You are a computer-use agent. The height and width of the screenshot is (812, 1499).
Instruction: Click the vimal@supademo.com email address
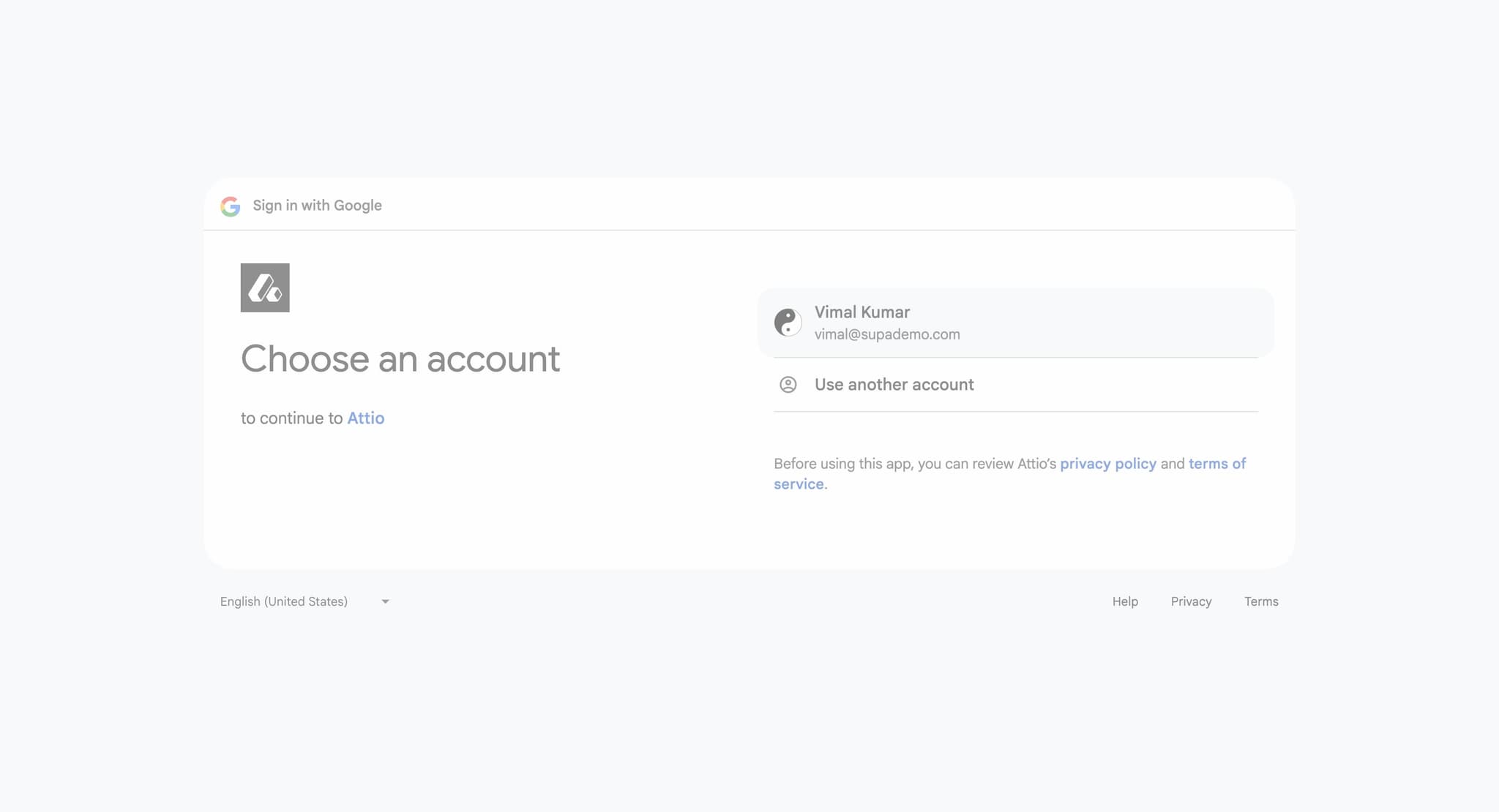887,334
